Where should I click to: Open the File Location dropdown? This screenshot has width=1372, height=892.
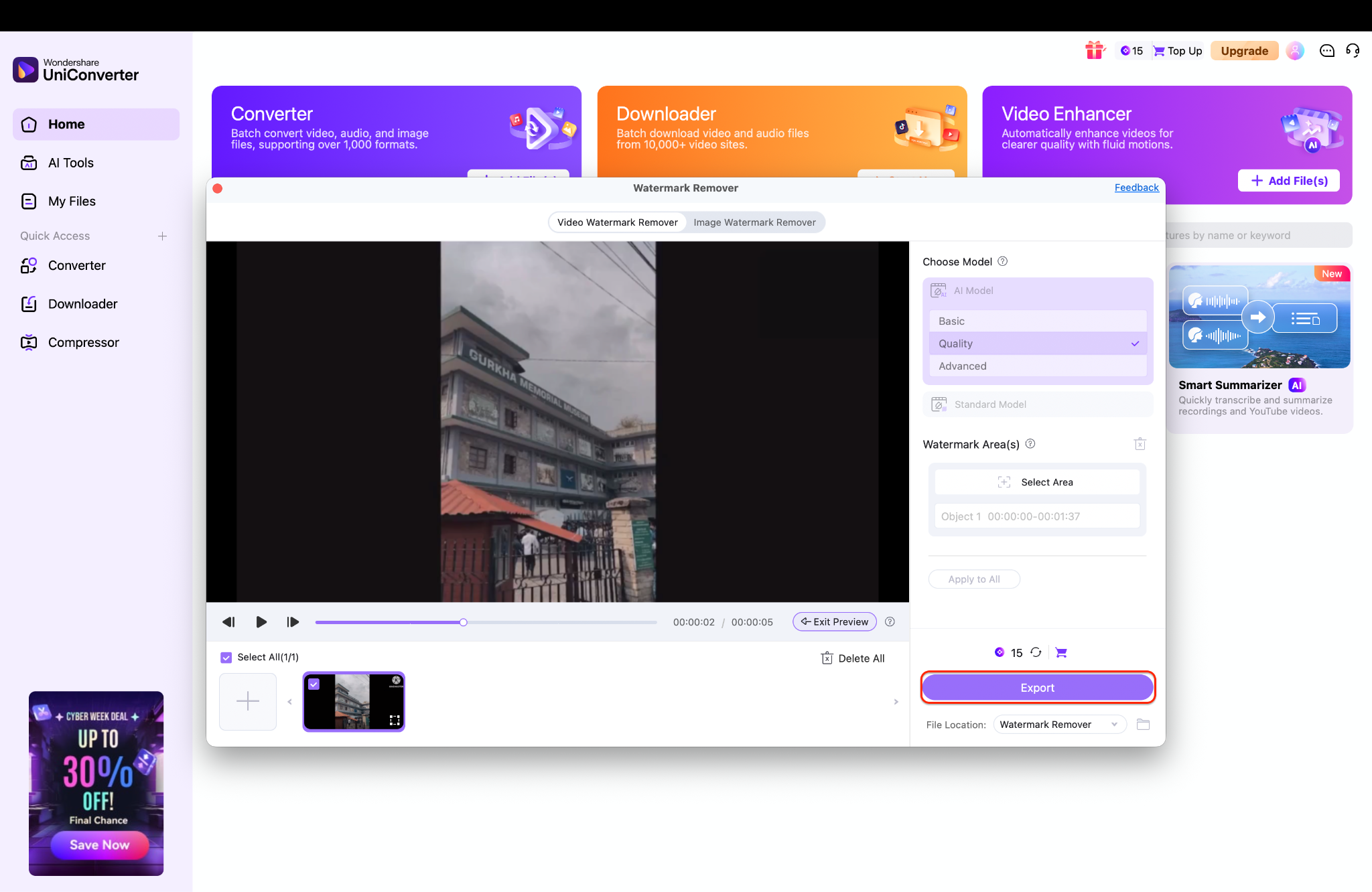click(1058, 724)
